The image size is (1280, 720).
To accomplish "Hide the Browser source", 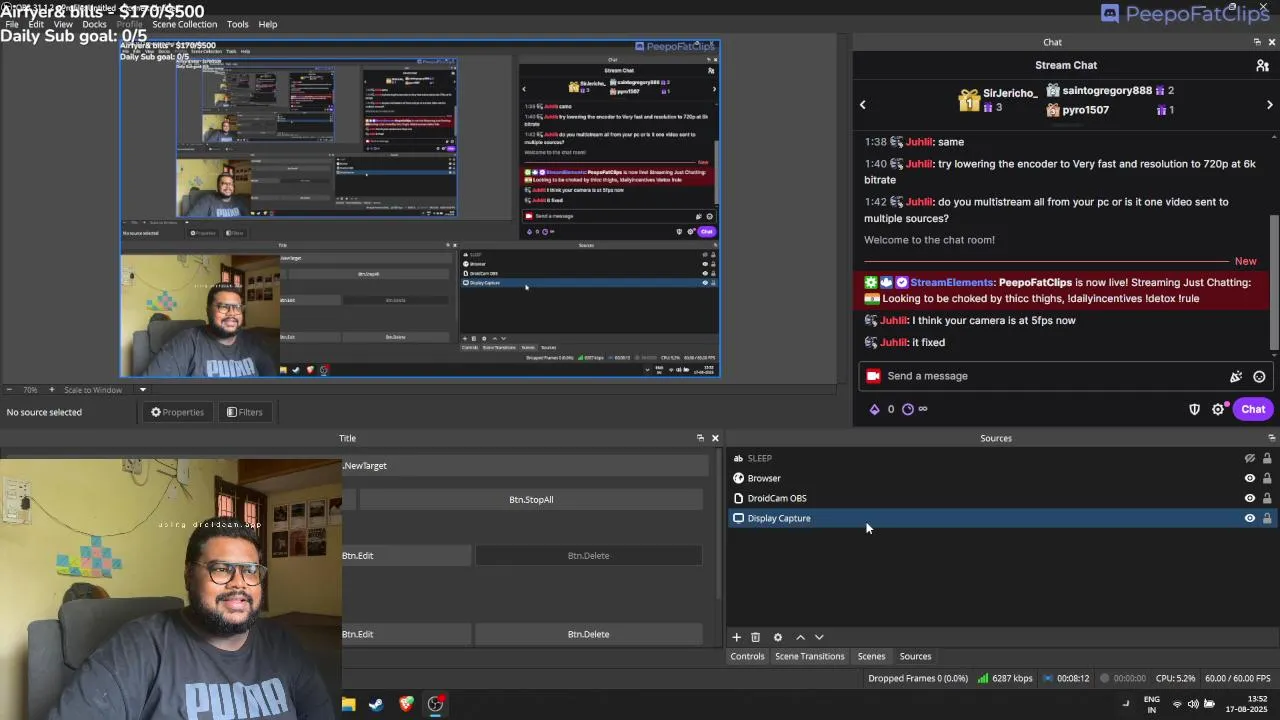I will pyautogui.click(x=1249, y=478).
